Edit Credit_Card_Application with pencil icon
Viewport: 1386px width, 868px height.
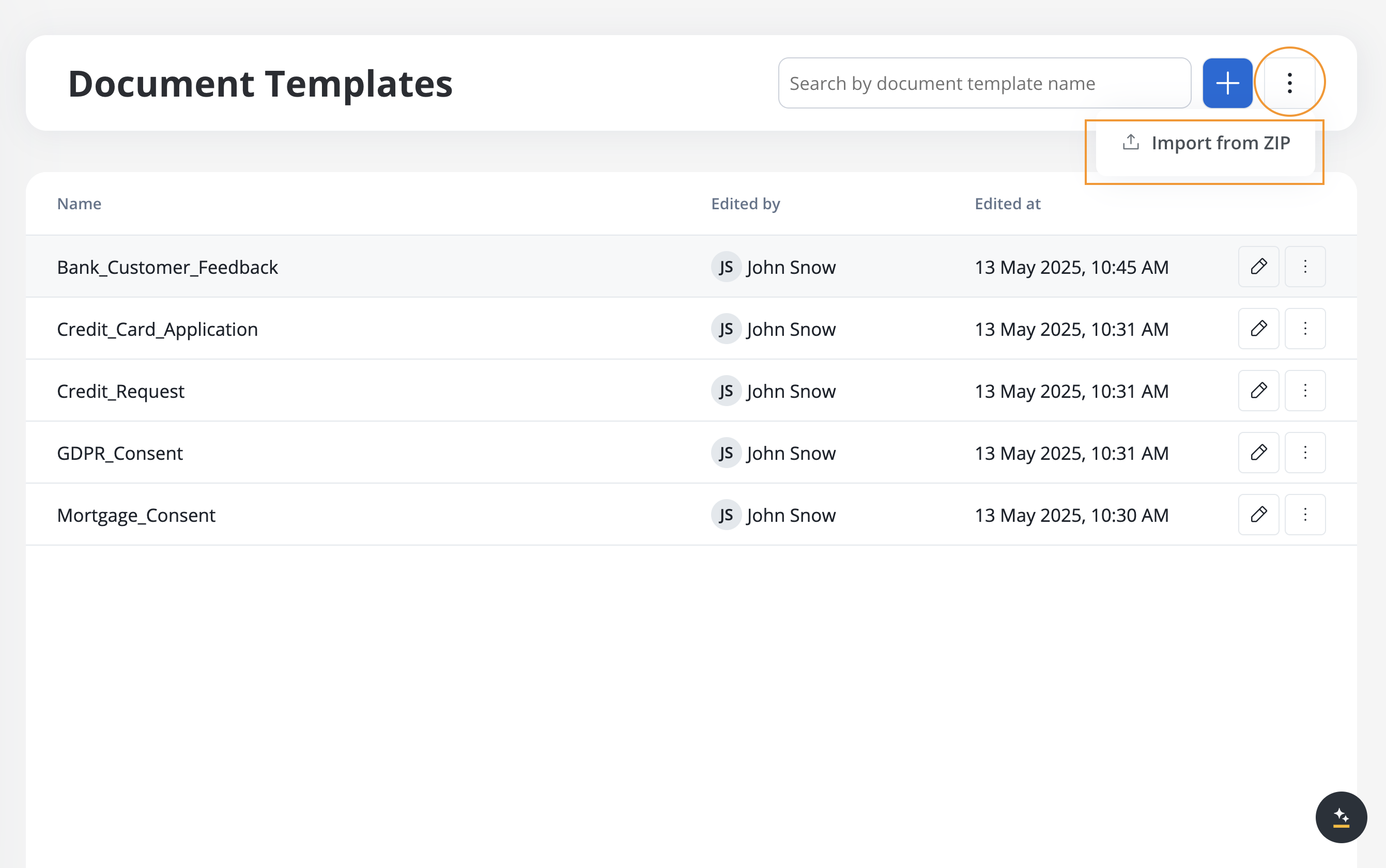click(x=1258, y=329)
